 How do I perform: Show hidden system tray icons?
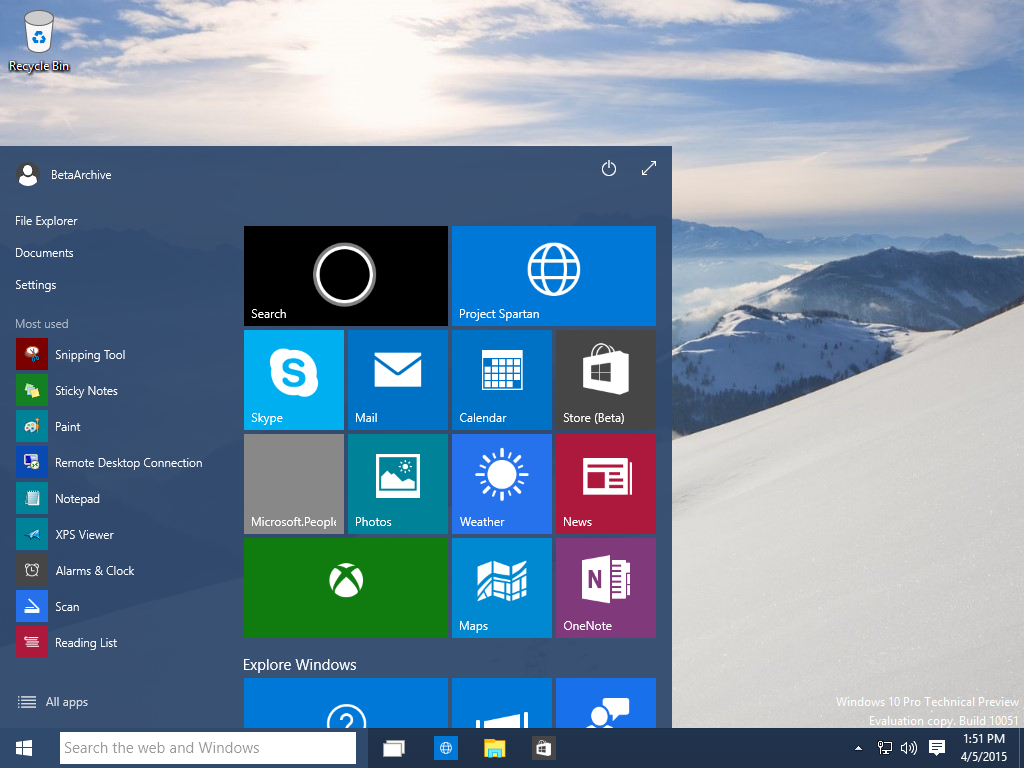(858, 748)
